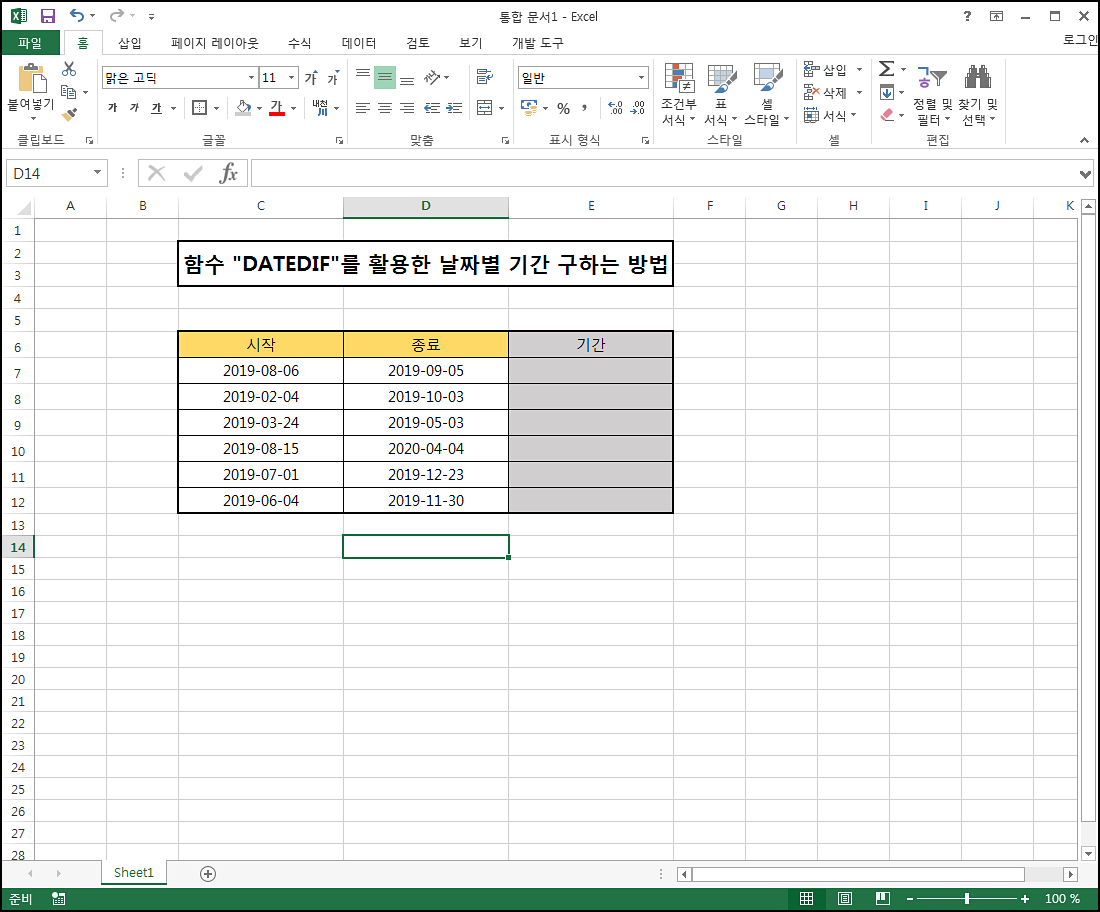This screenshot has height=912, width=1100.
Task: Expand the Name Box dropdown arrow
Action: [98, 173]
